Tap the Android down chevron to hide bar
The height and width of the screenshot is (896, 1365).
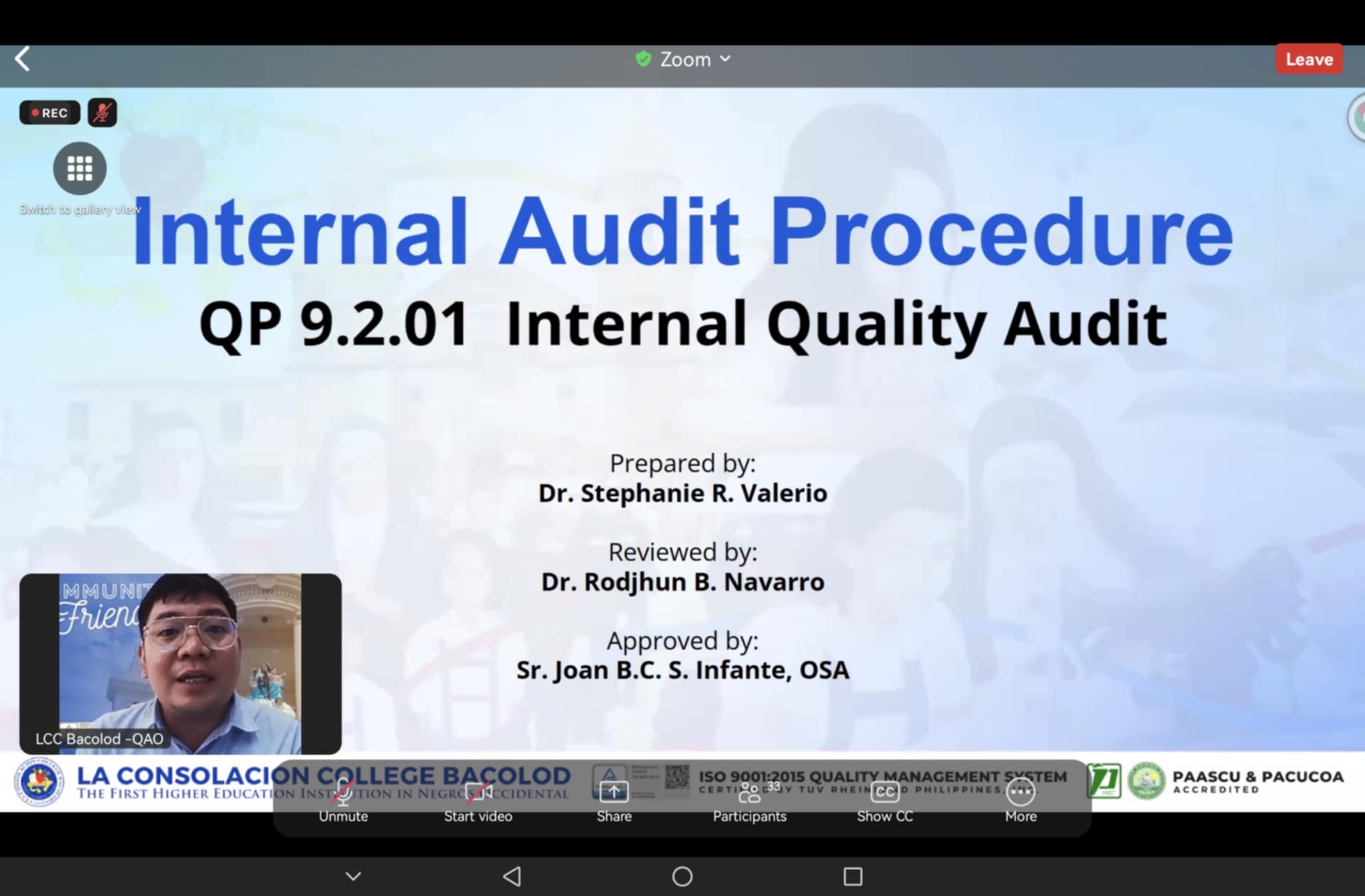click(x=354, y=876)
